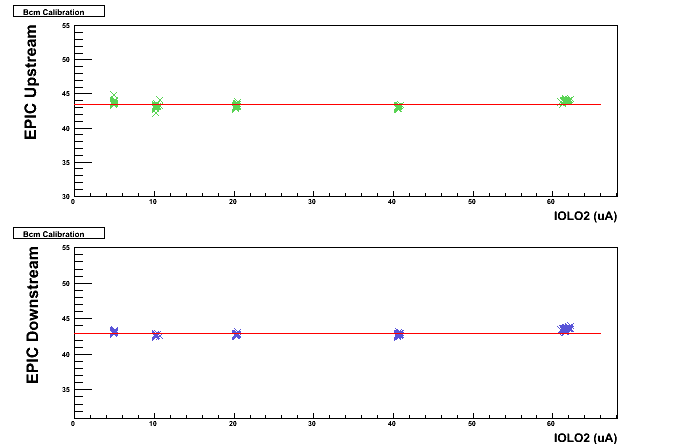Viewport: 692px width, 444px height.
Task: Select the blue data cluster near 10 uA
Action: tap(157, 335)
